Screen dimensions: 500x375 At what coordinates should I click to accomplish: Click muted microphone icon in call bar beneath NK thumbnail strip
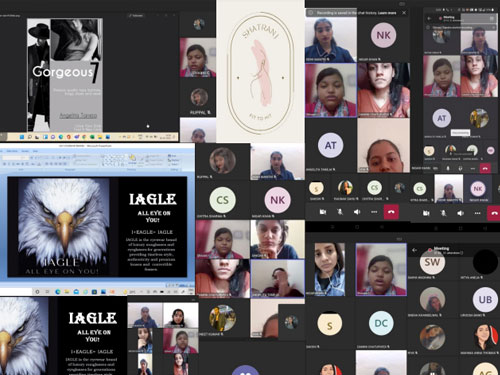pos(443,213)
